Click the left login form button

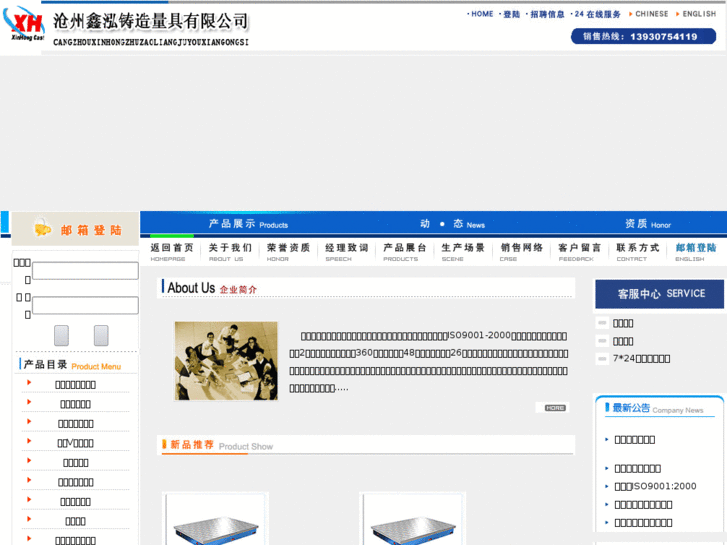point(61,335)
